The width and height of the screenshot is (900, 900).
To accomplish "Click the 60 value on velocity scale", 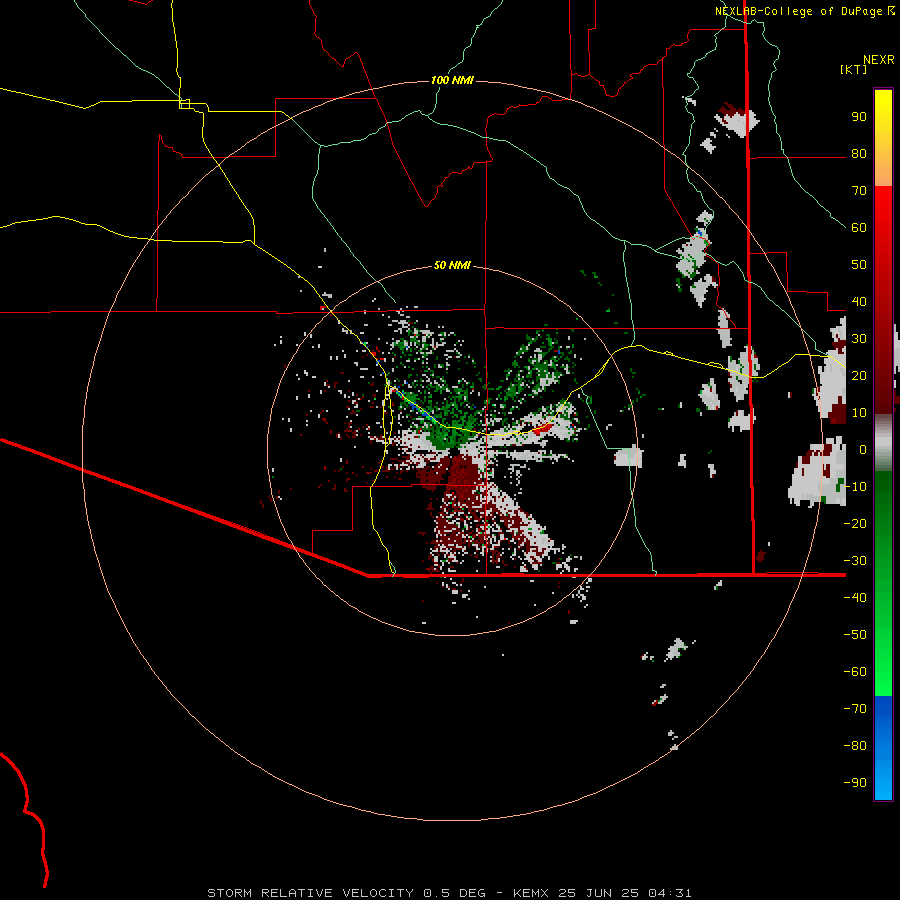I will 859,227.
